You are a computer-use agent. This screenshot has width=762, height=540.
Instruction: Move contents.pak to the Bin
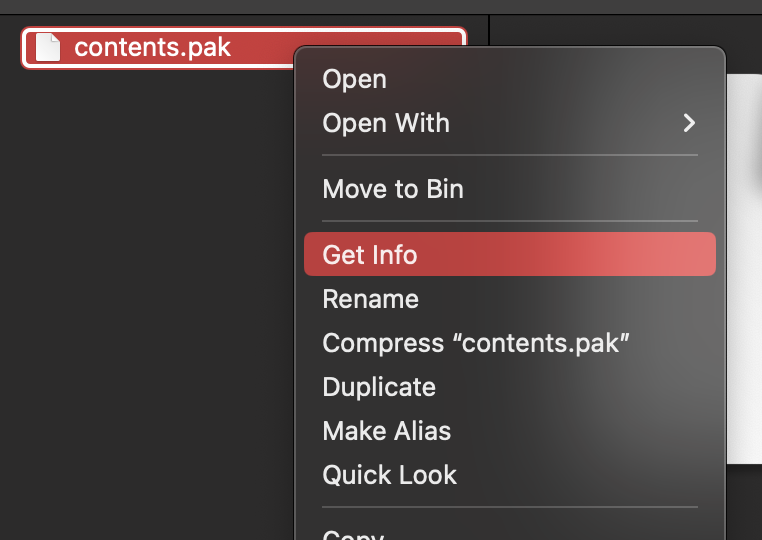click(x=509, y=189)
